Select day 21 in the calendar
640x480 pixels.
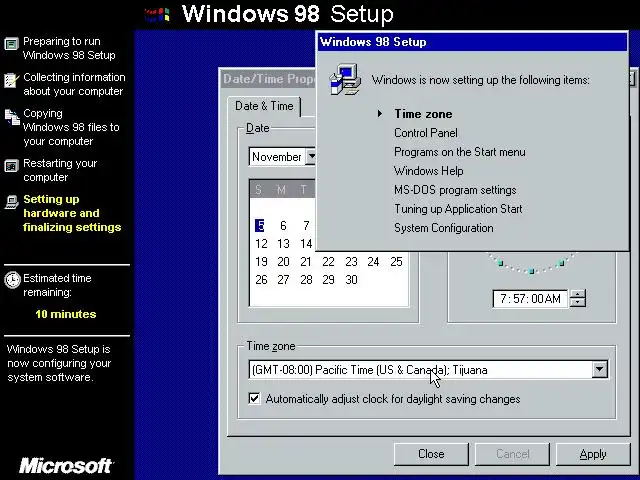coord(306,262)
